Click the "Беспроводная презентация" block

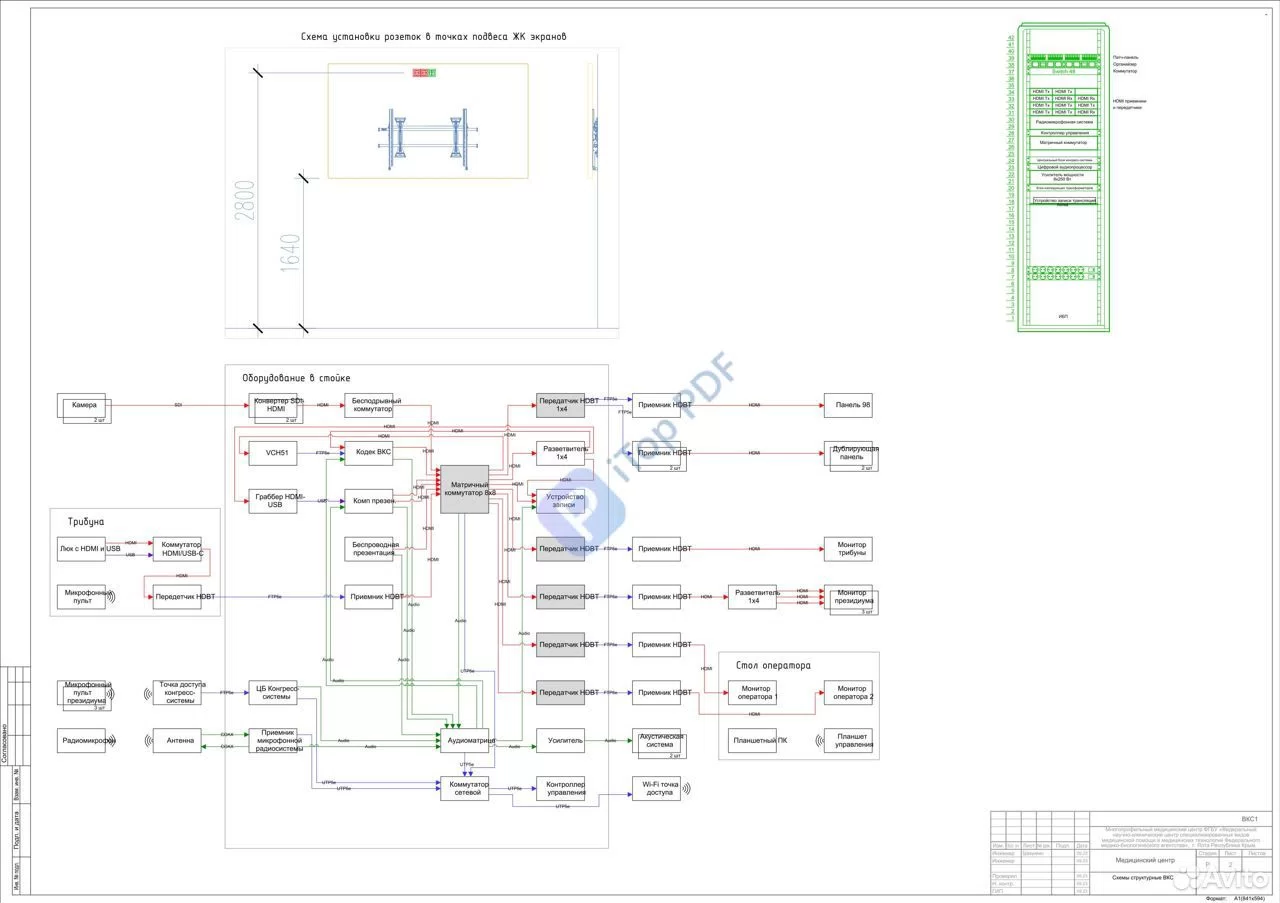[369, 549]
